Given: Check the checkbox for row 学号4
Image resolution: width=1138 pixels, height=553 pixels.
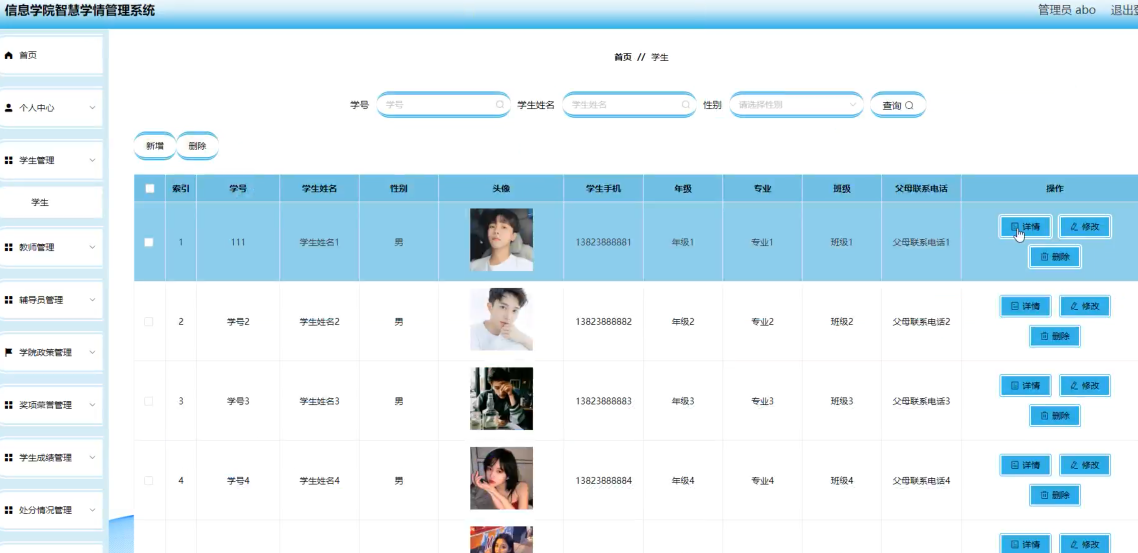Looking at the screenshot, I should (149, 480).
